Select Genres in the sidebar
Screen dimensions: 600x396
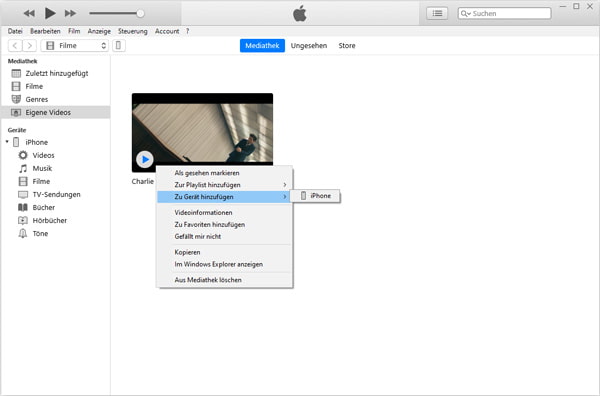55,99
